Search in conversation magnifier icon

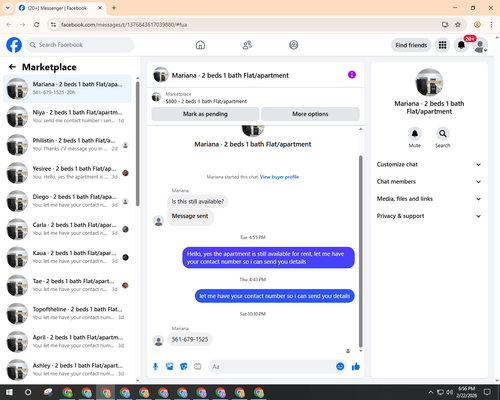[443, 134]
